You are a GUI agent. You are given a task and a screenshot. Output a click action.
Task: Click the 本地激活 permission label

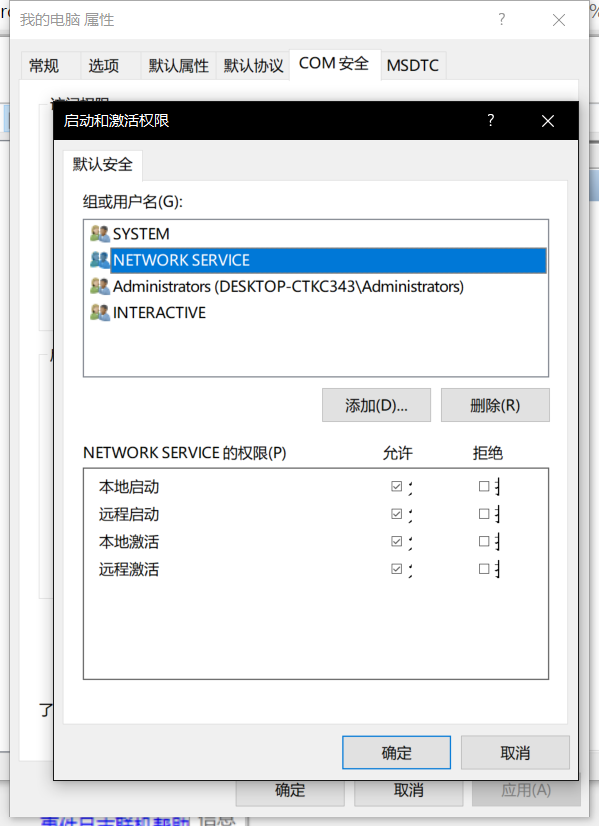click(129, 542)
